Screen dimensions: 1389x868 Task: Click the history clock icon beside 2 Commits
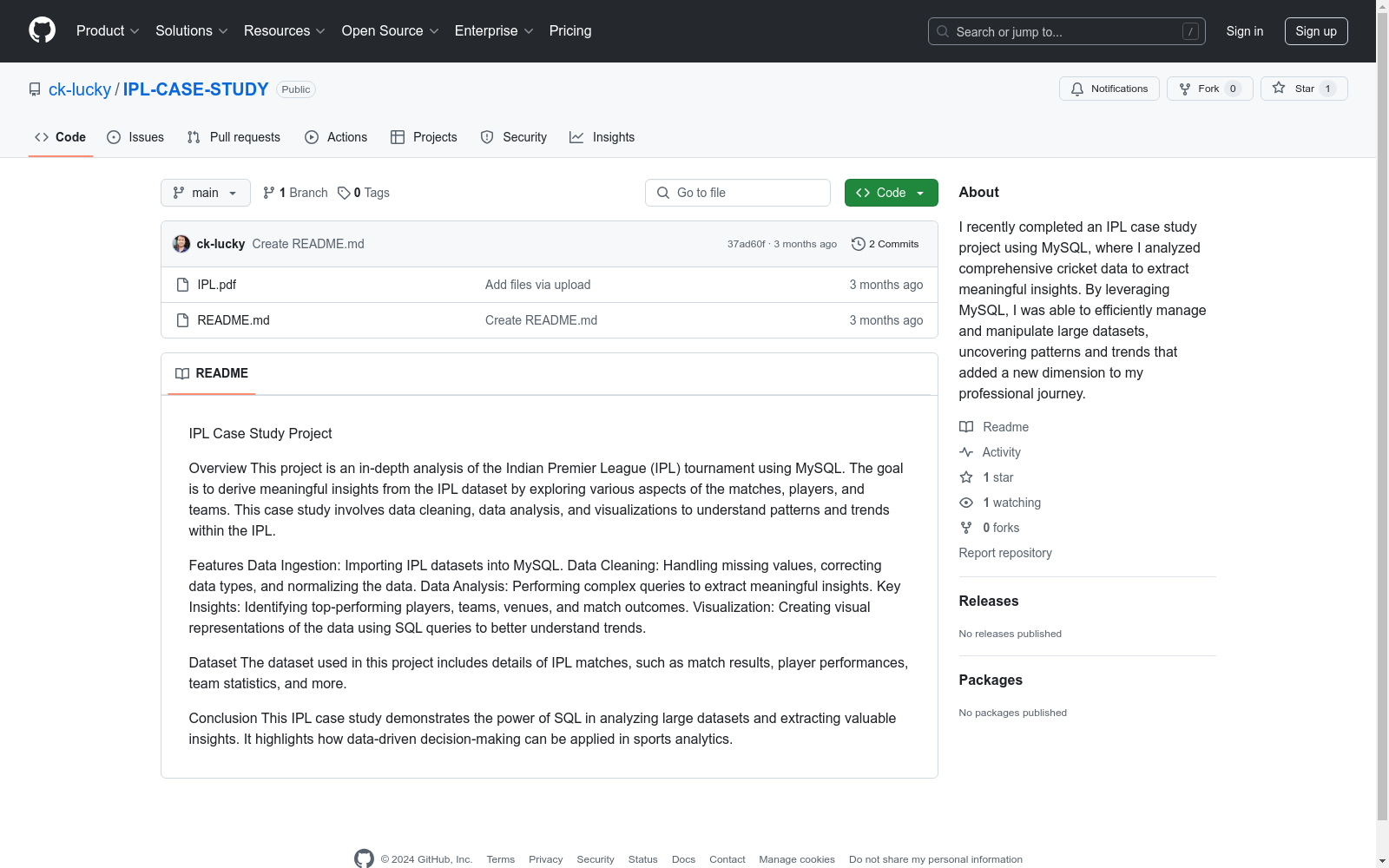859,244
